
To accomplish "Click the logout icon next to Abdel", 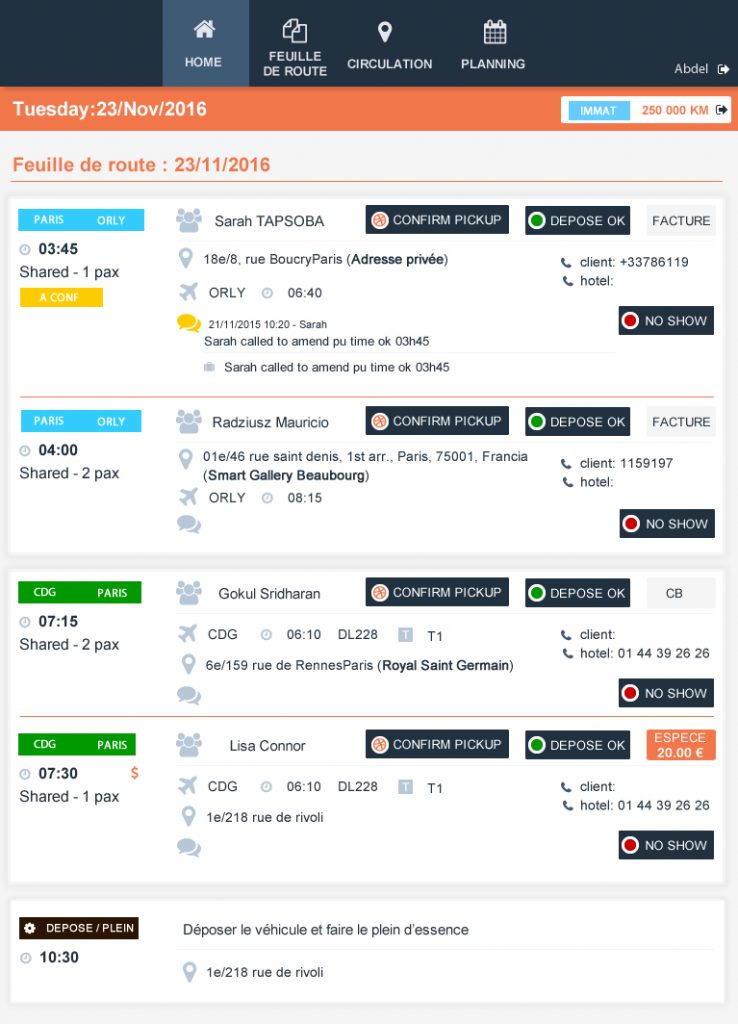I will coord(724,69).
